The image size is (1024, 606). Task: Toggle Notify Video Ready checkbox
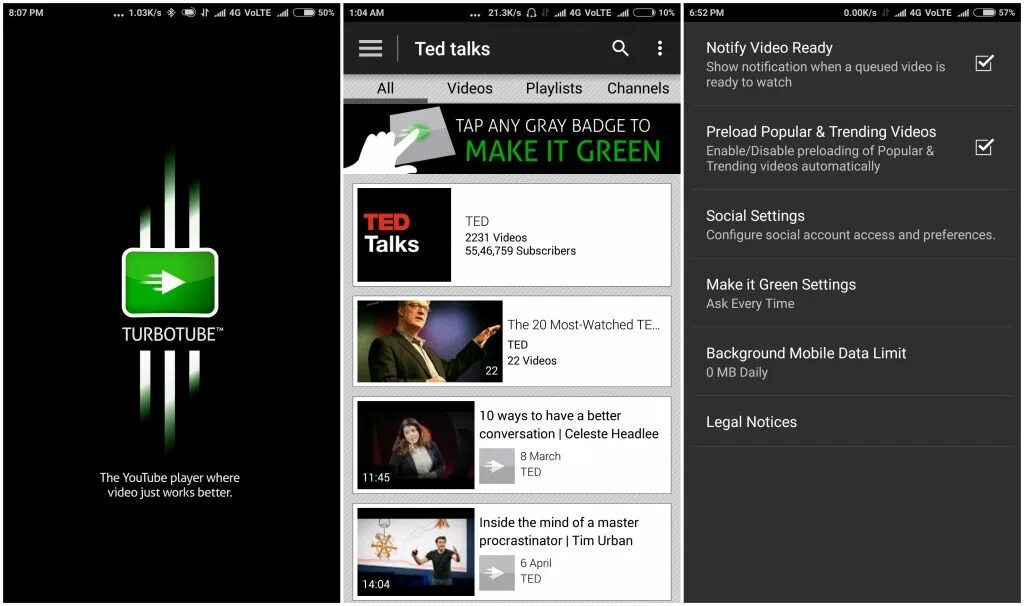tap(984, 63)
